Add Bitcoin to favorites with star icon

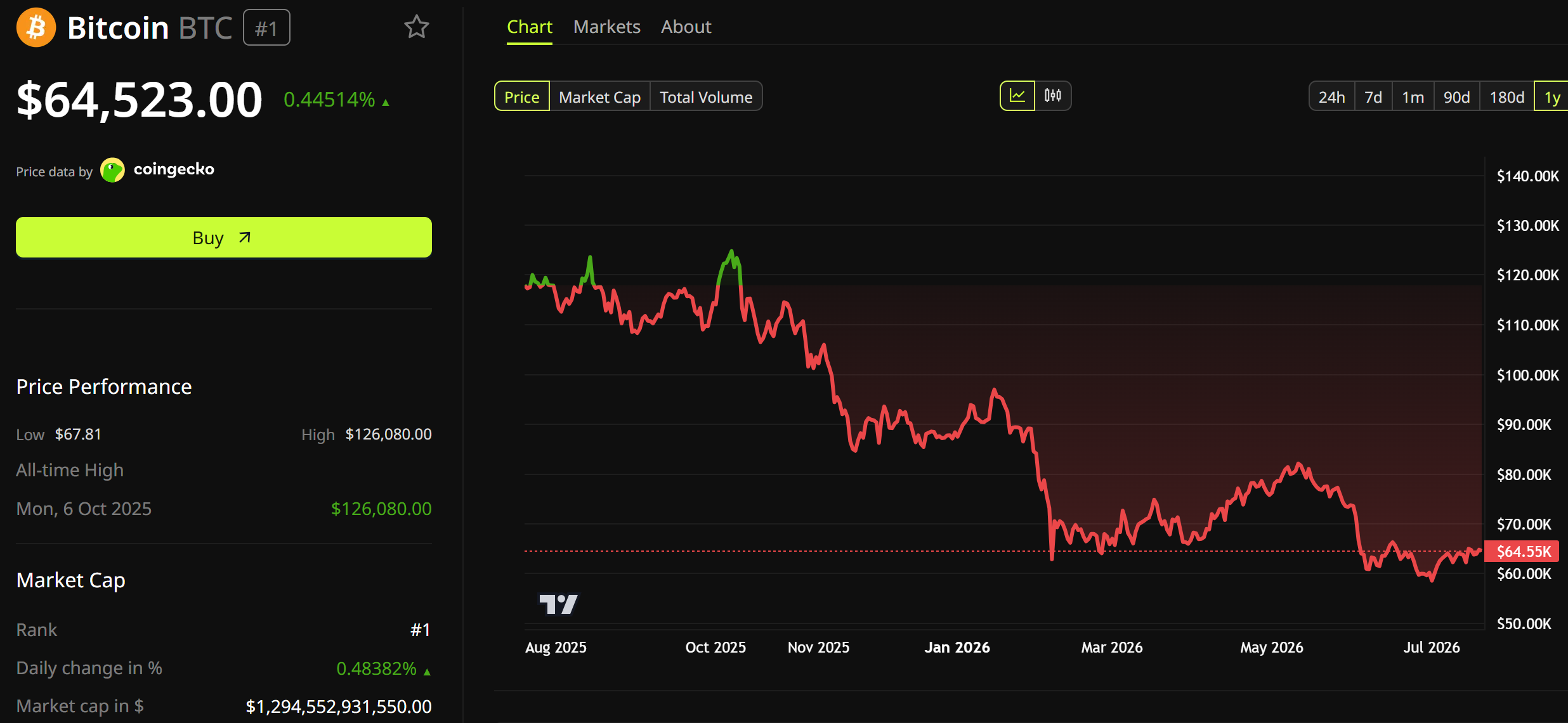tap(417, 27)
